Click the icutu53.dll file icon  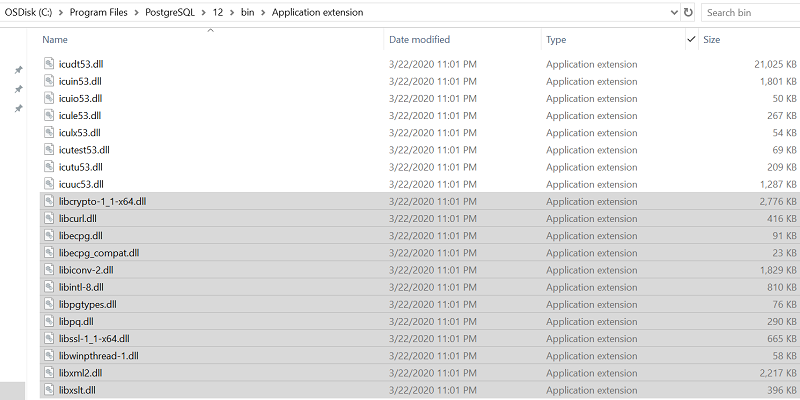click(48, 166)
